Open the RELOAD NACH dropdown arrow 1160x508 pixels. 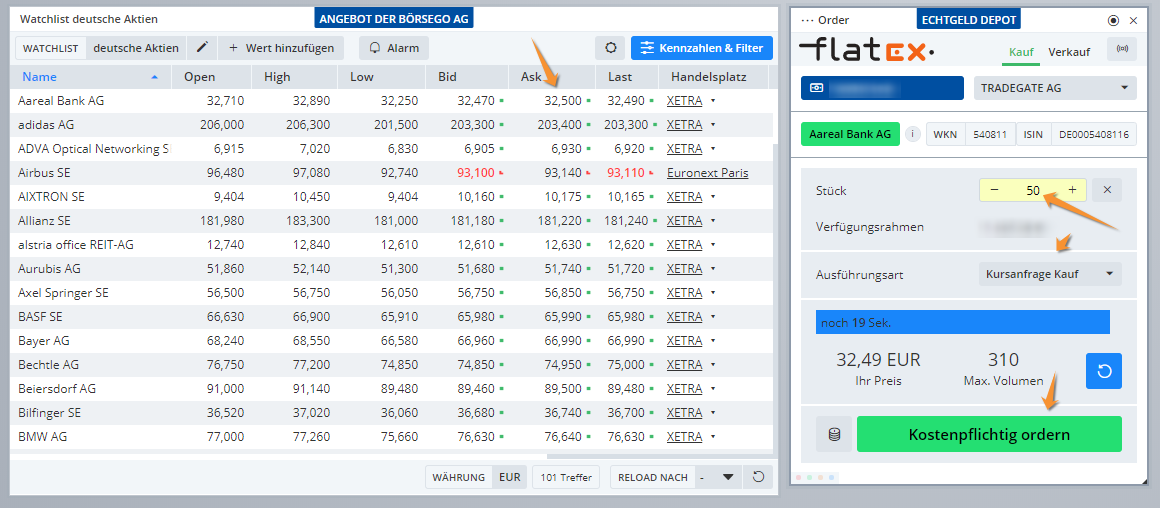point(729,478)
